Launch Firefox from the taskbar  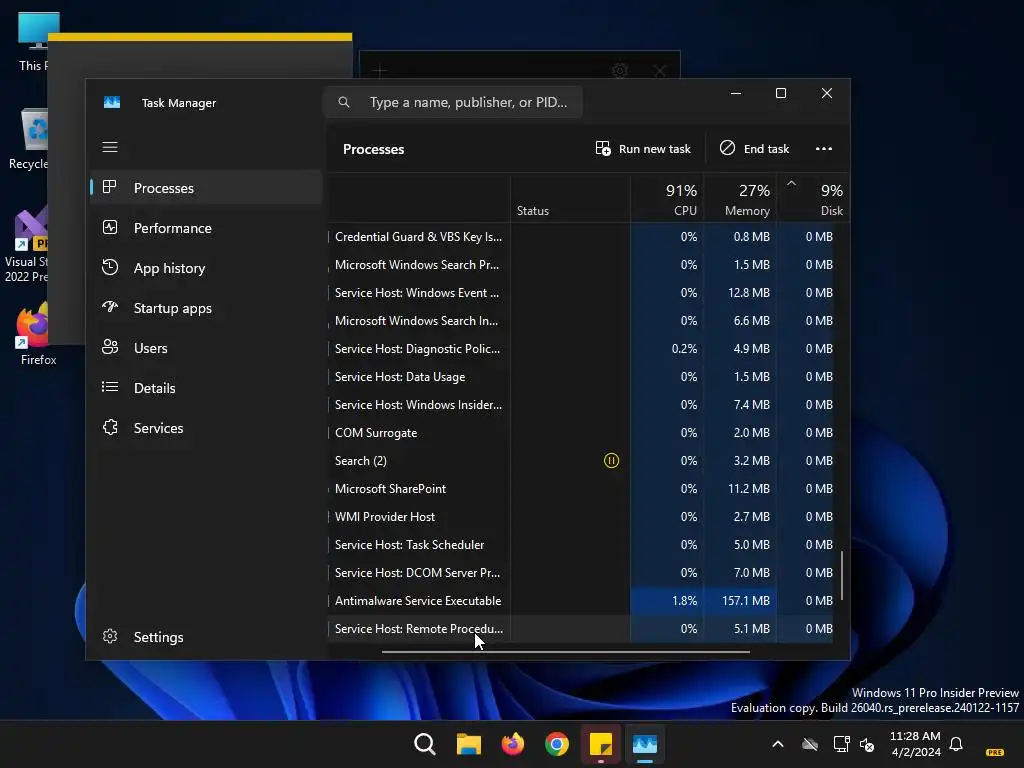[513, 744]
